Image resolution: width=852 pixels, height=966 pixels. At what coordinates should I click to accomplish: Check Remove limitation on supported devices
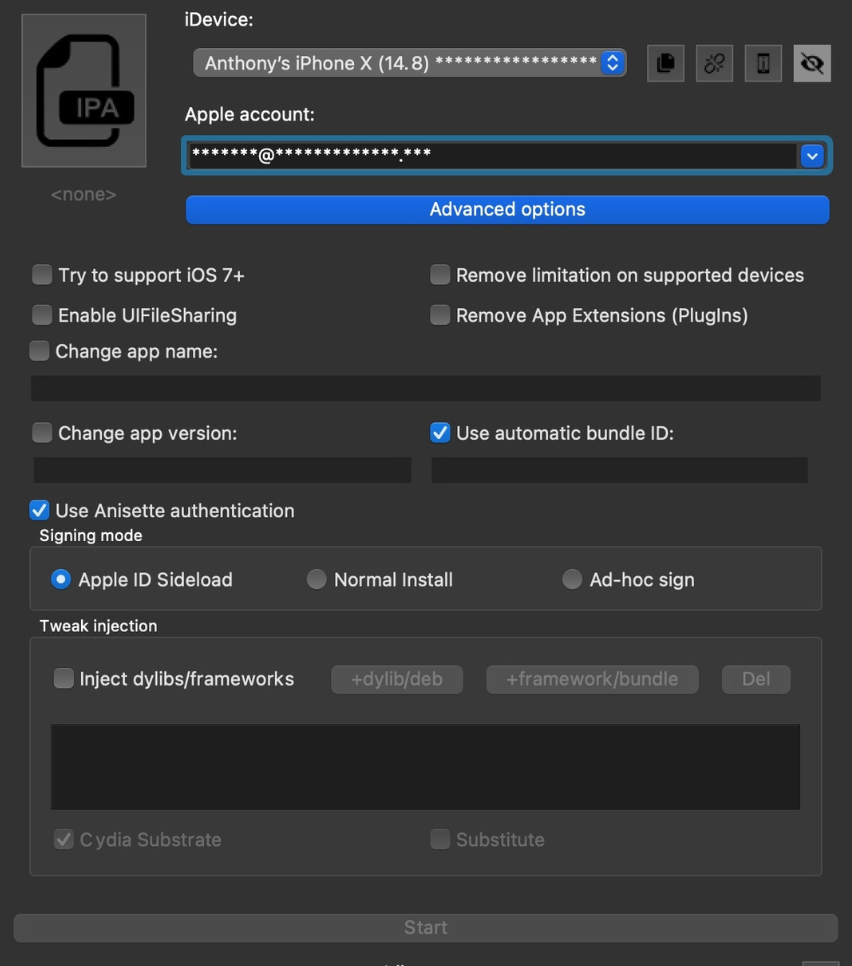(440, 275)
